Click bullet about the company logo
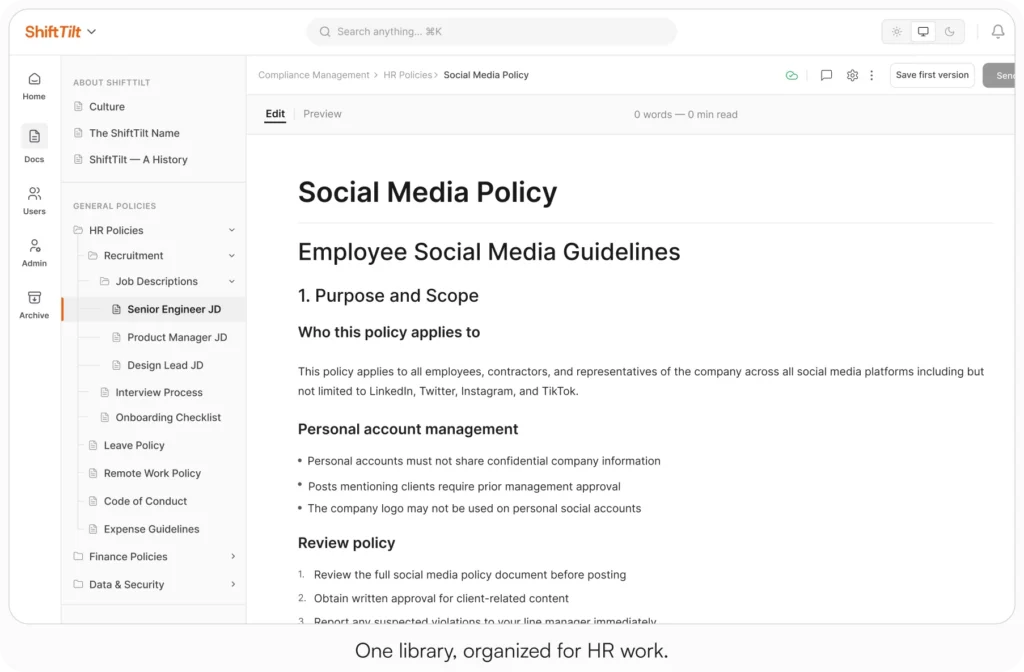This screenshot has height=672, width=1024. 474,508
